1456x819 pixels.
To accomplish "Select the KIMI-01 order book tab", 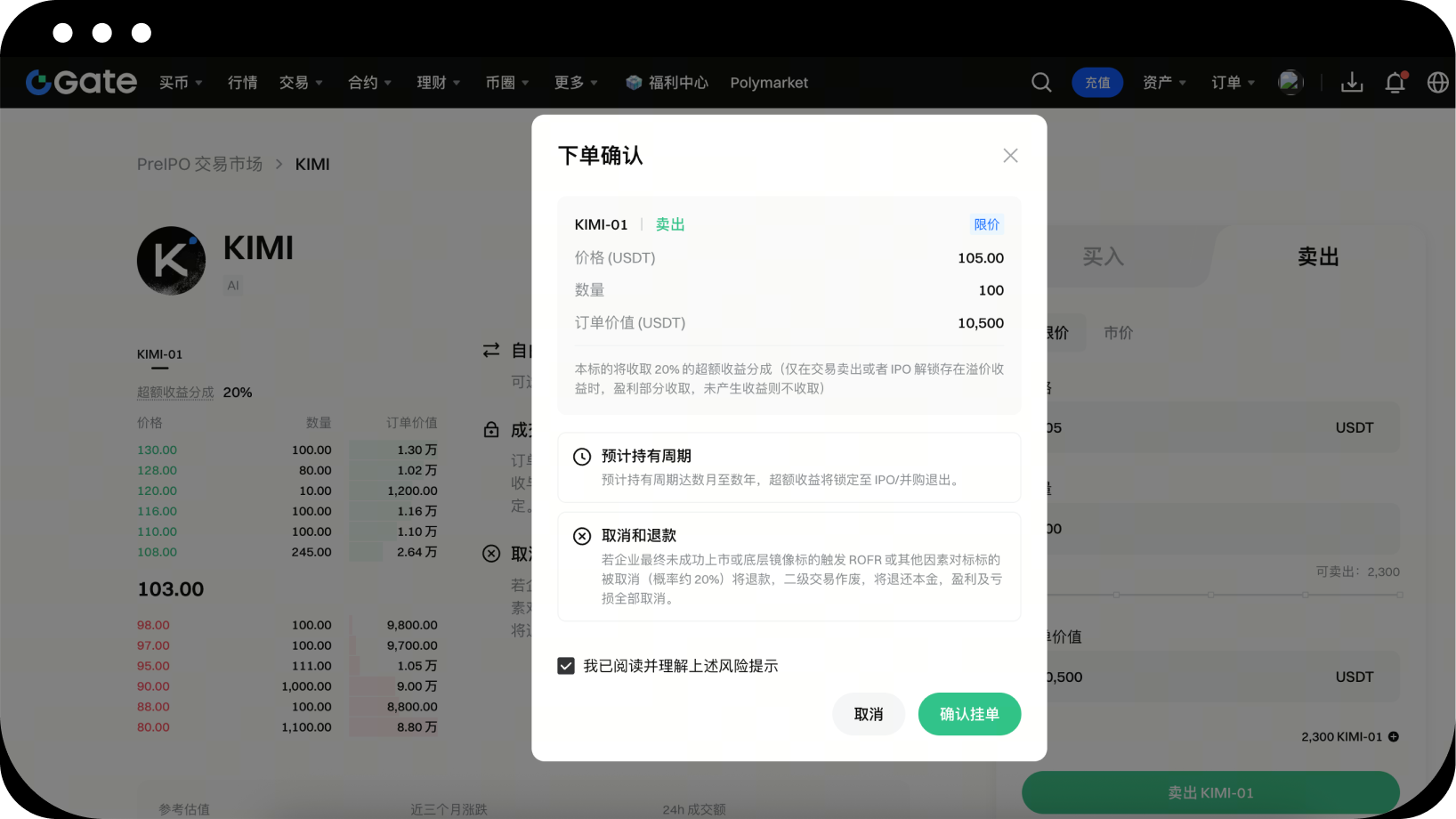I will [159, 355].
